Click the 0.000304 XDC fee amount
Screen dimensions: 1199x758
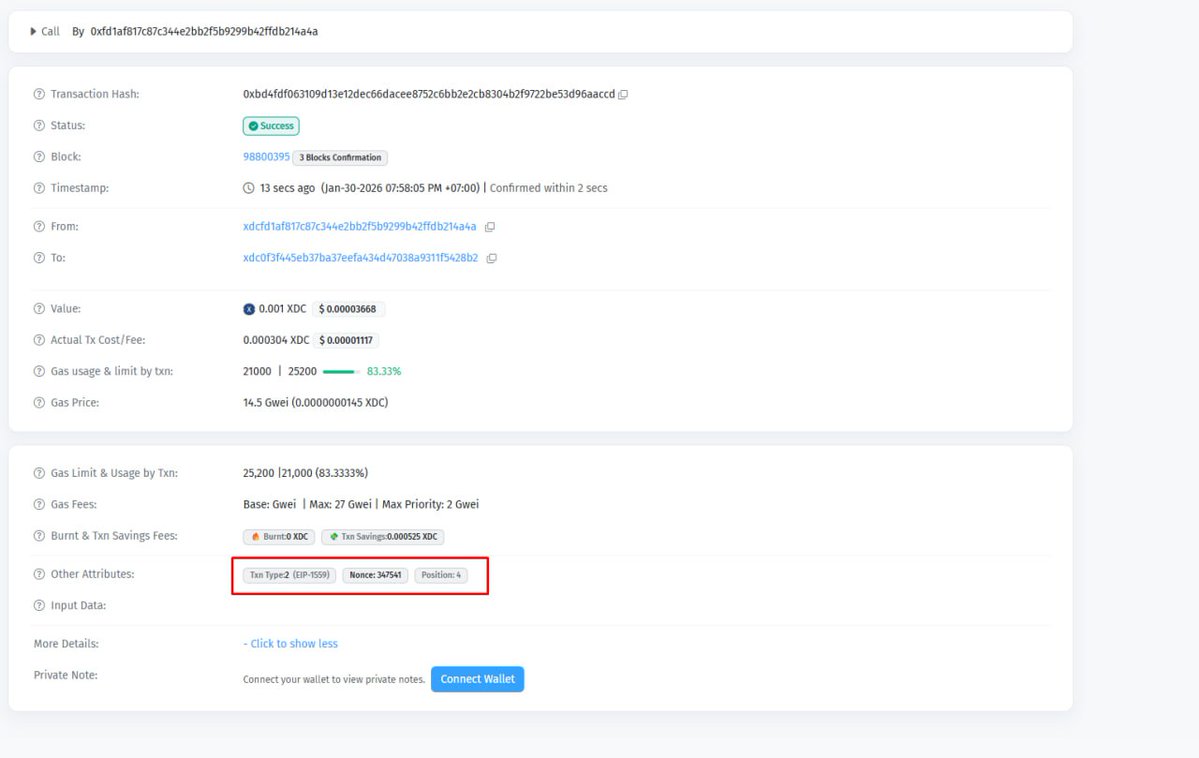point(276,340)
